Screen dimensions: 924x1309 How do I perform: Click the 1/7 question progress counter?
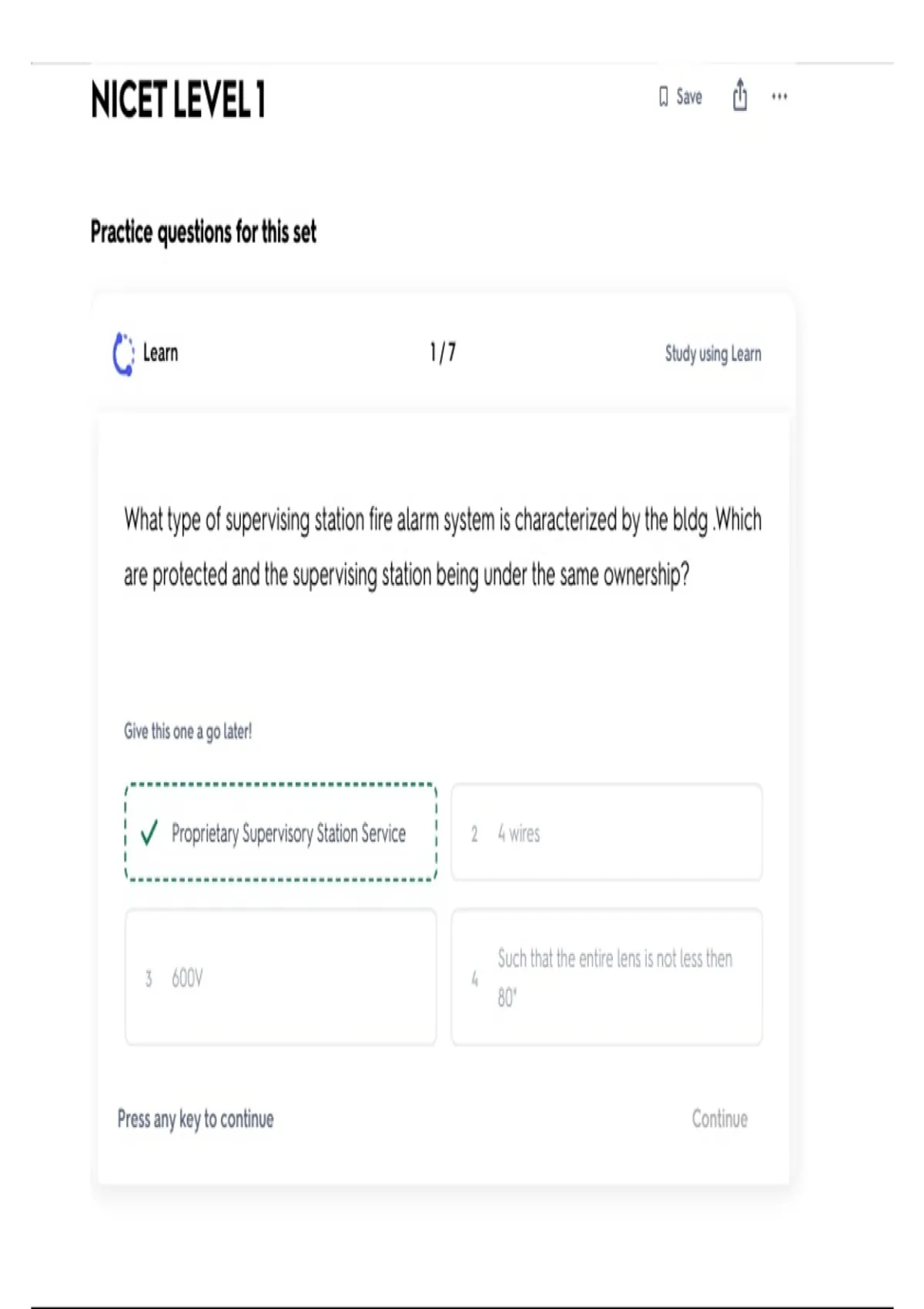click(443, 353)
